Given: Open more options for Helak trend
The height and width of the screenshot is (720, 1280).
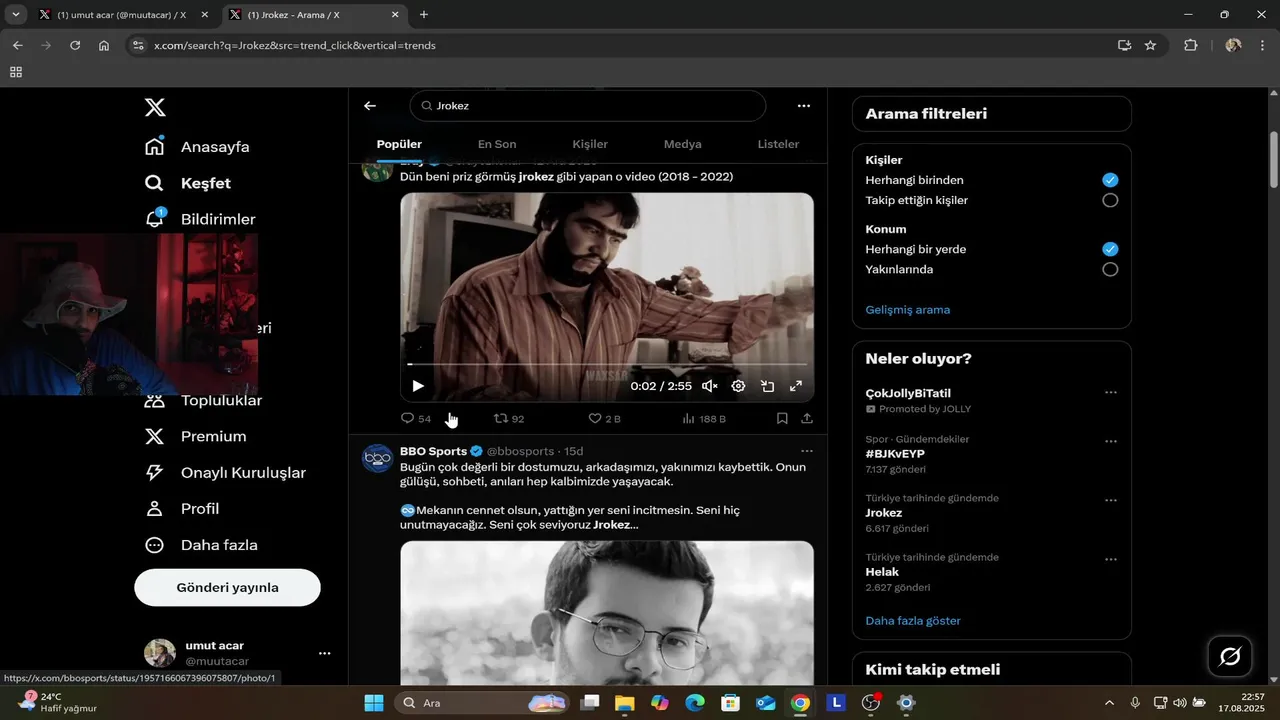Looking at the screenshot, I should tap(1110, 559).
